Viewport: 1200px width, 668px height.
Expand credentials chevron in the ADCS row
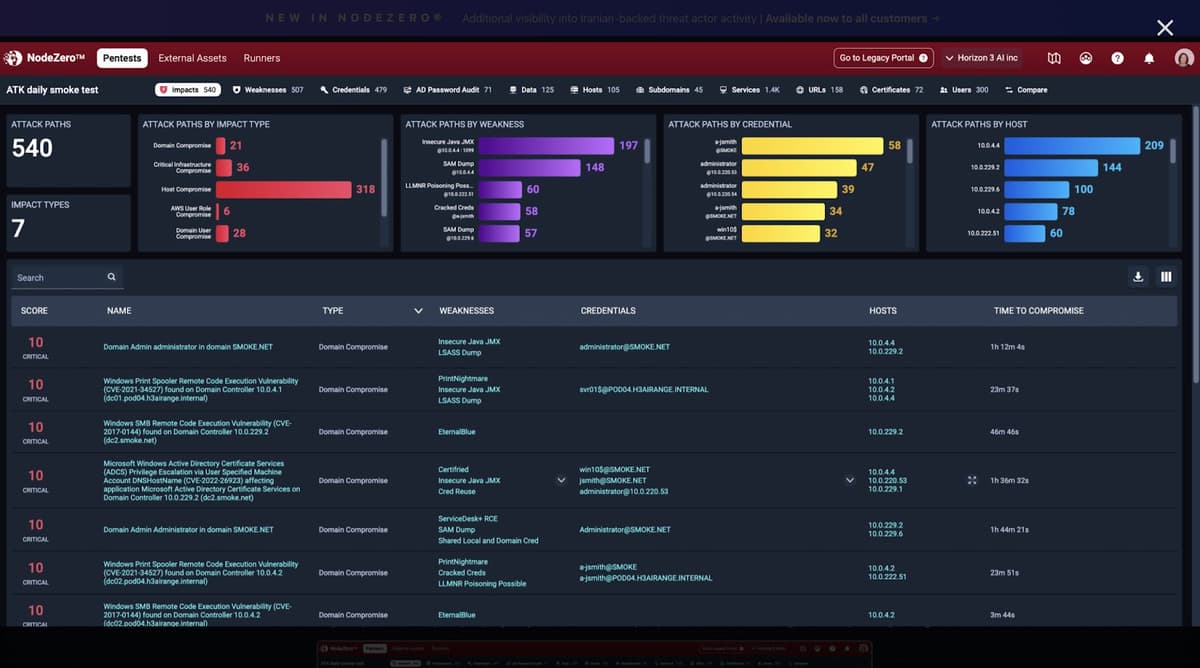point(850,480)
